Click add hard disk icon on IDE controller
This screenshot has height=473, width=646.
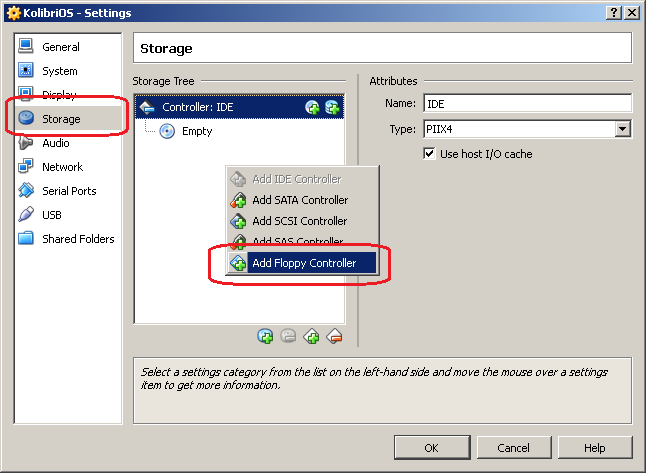pyautogui.click(x=331, y=107)
